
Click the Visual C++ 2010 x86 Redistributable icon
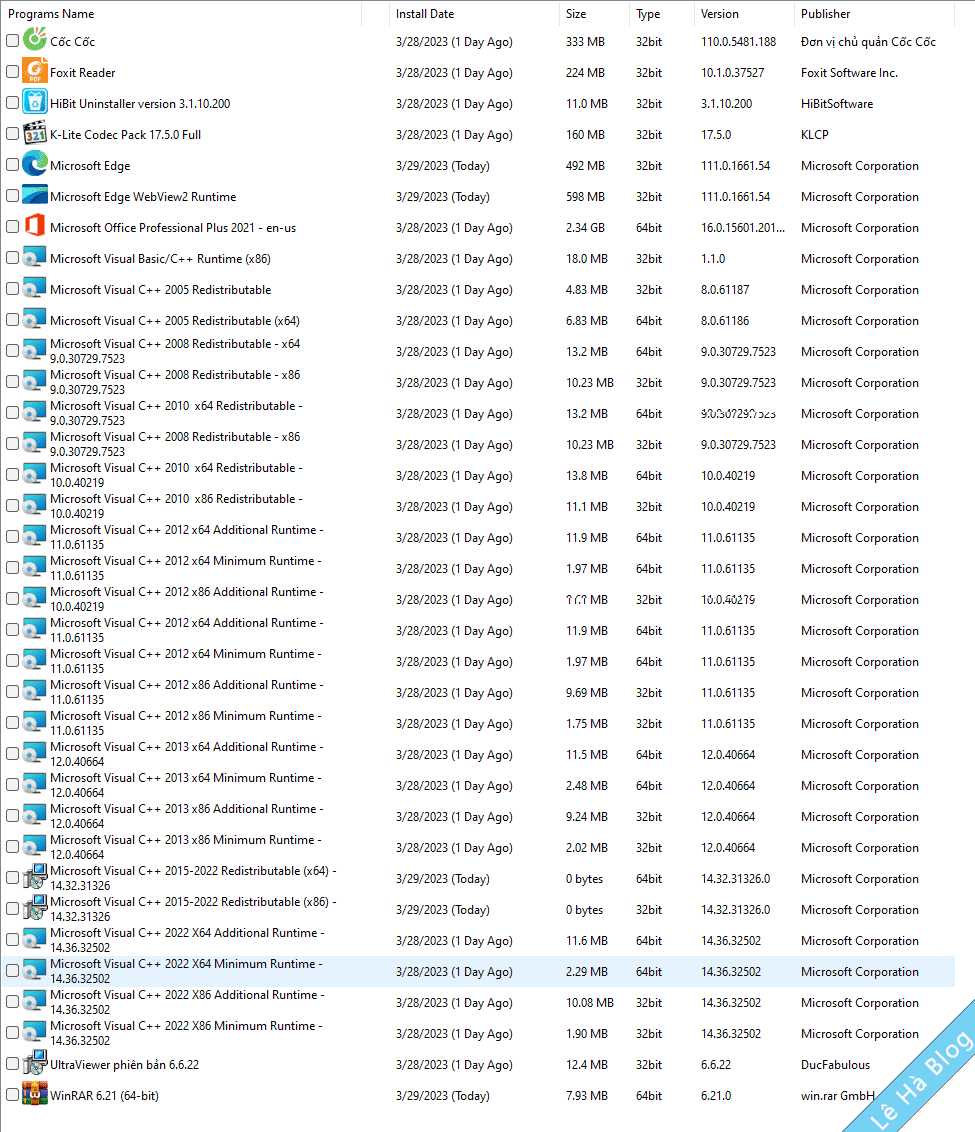pyautogui.click(x=35, y=505)
